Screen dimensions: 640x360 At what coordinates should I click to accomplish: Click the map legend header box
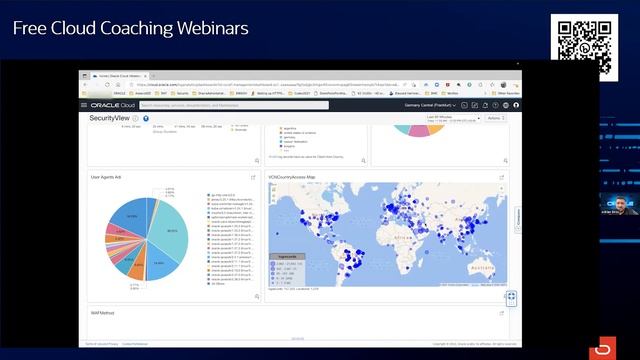287,257
